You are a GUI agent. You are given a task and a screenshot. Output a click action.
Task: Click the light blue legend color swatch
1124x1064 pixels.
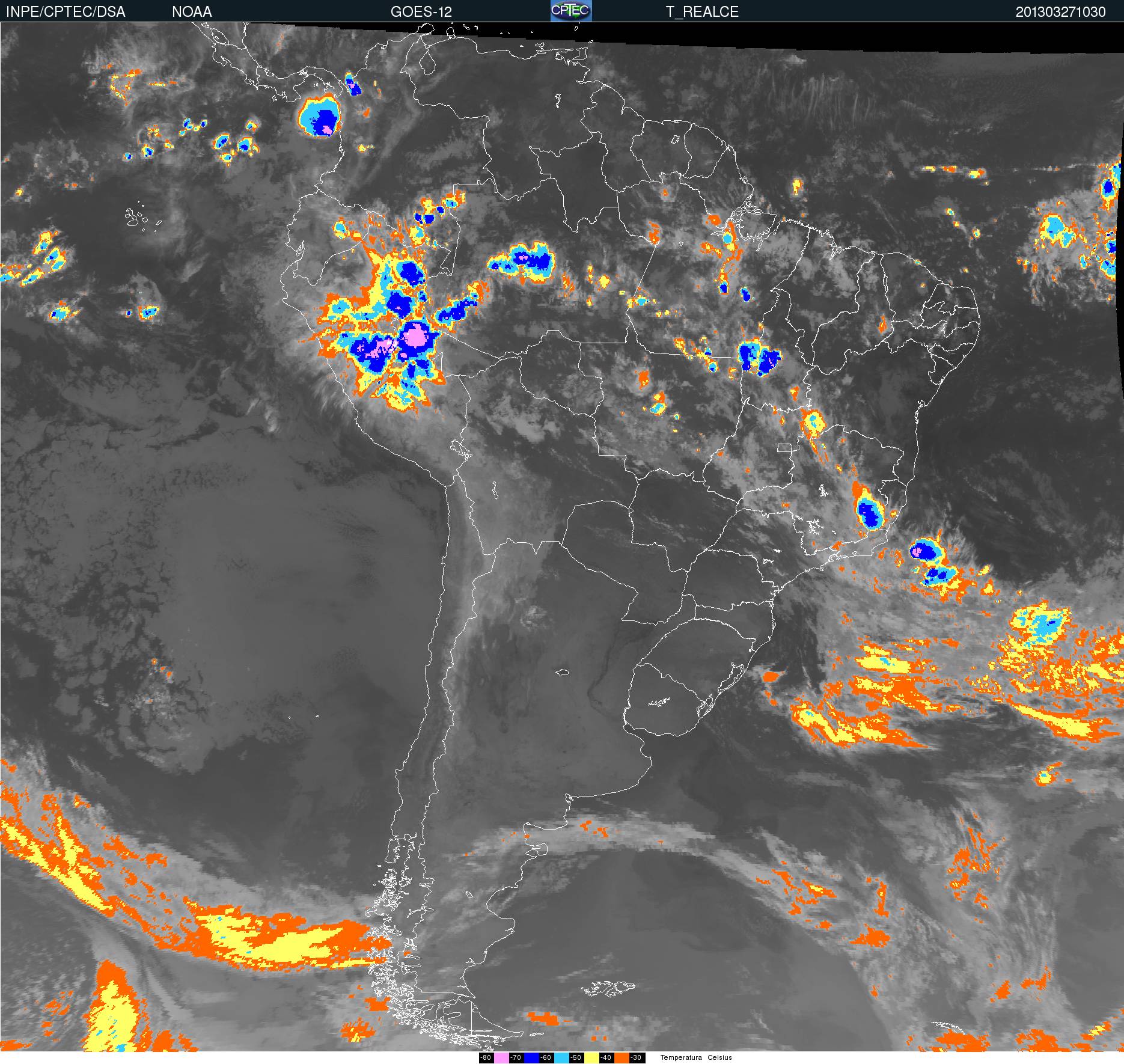point(561,1058)
